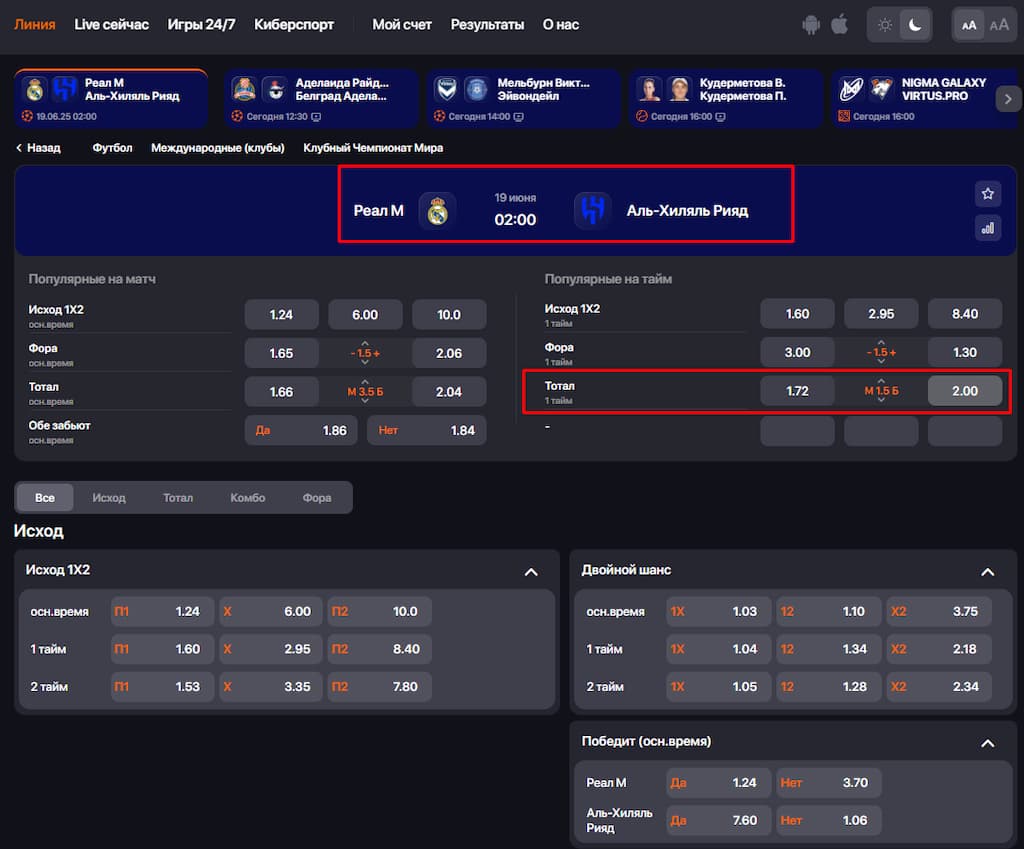
Task: Pick осн.время 12 double chance 1.10
Action: point(829,611)
